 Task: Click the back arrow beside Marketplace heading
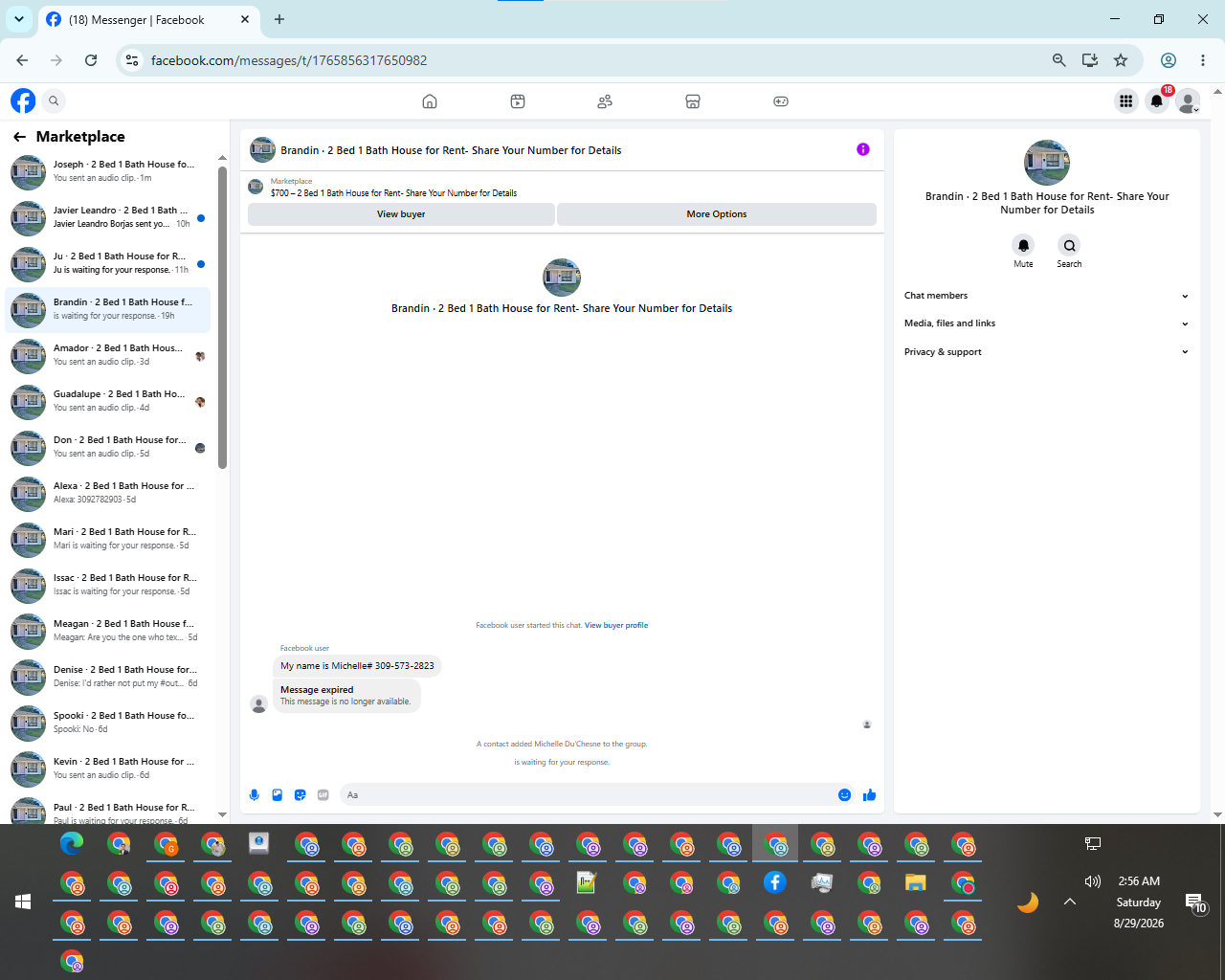19,137
